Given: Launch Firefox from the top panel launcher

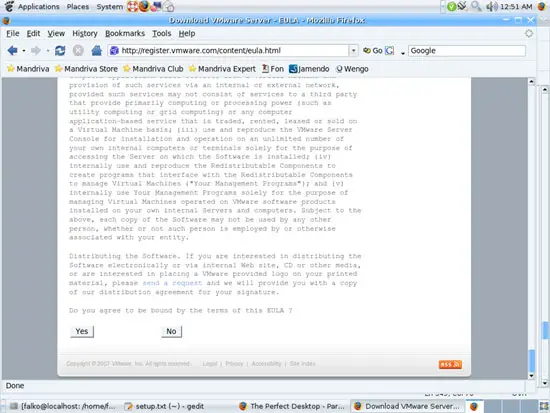Looking at the screenshot, I should pos(144,6).
